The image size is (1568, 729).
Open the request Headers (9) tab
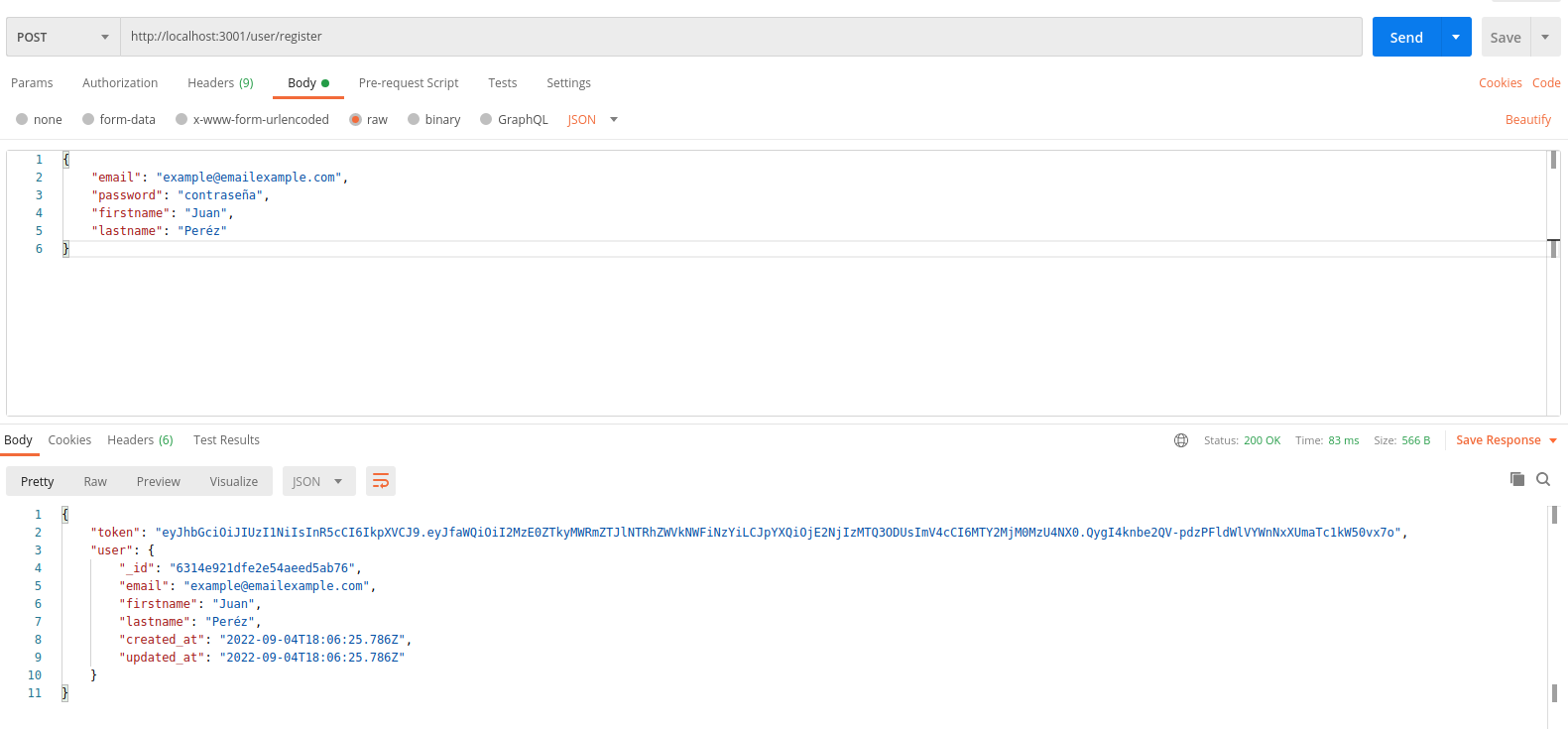click(220, 83)
